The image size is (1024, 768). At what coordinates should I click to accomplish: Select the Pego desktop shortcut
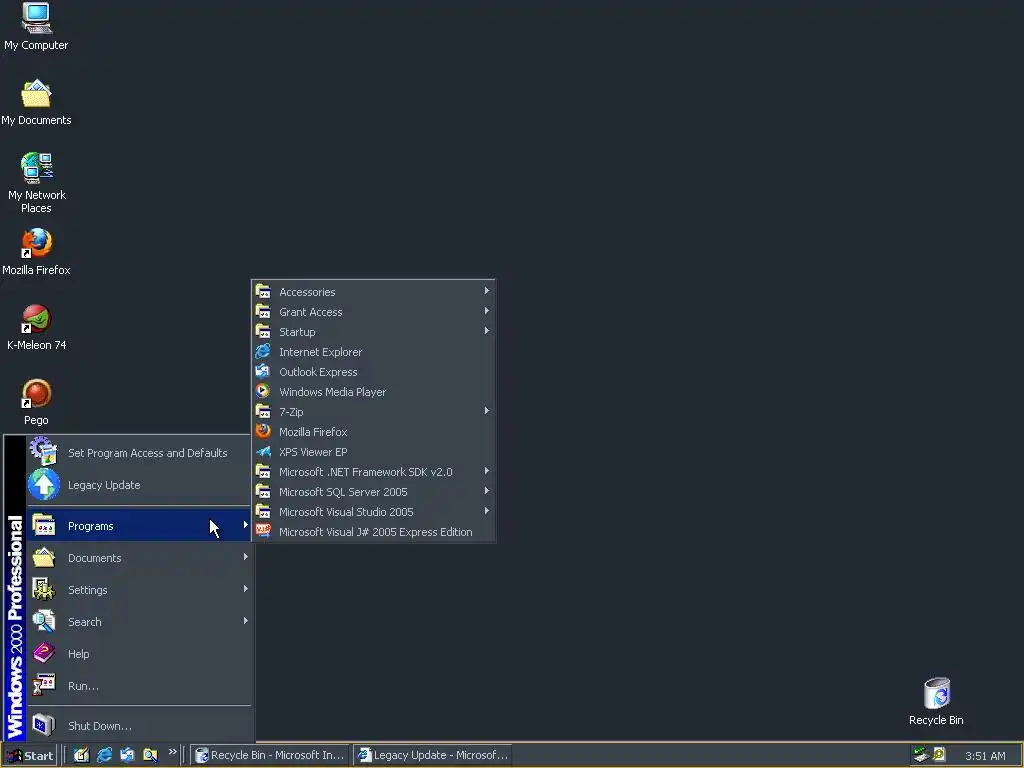[x=36, y=402]
